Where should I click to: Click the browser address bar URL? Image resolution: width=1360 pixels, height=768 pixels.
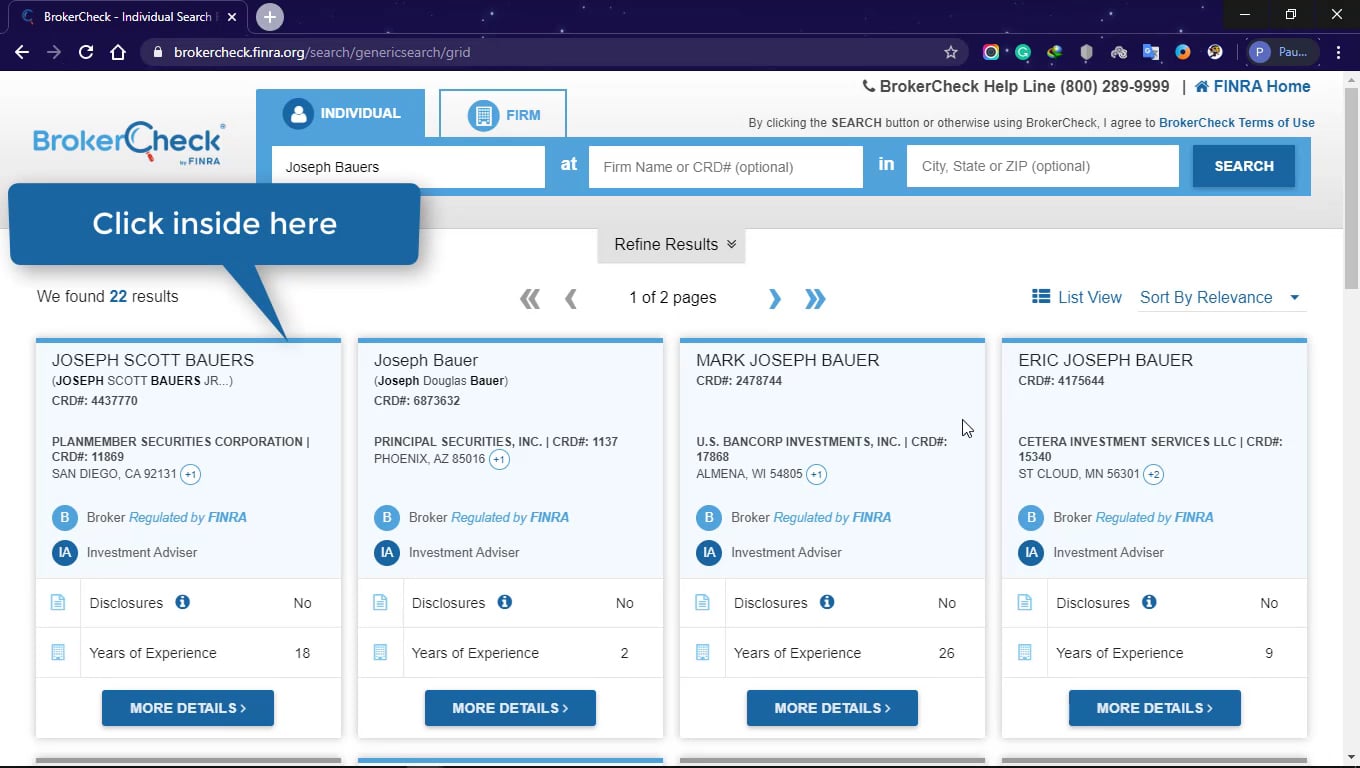click(x=322, y=52)
